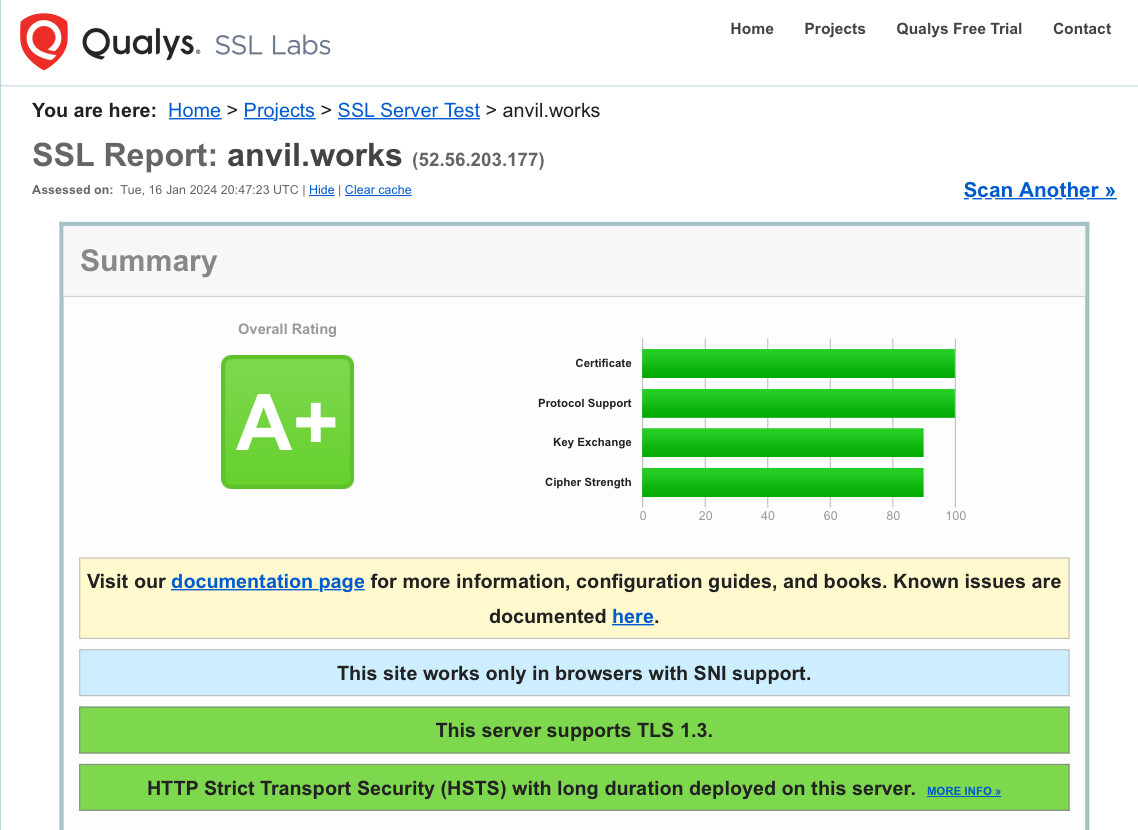
Task: Click the Hide link beside assessment date
Action: pos(322,190)
